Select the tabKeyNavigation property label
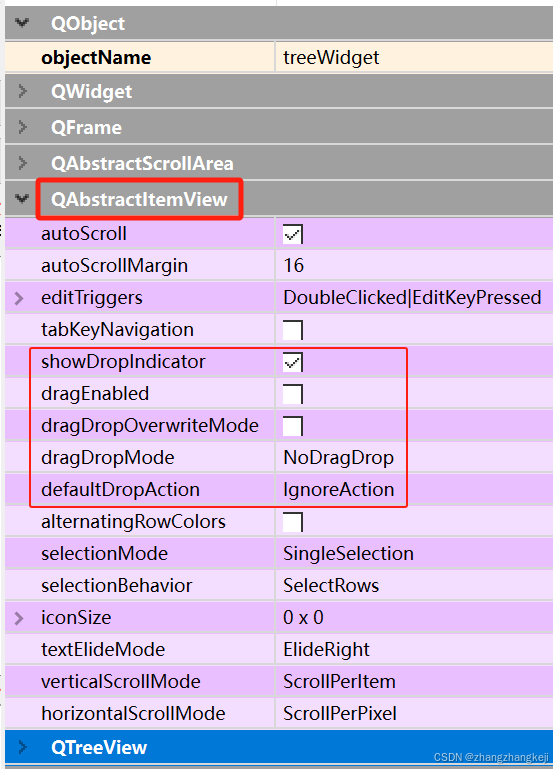This screenshot has height=769, width=553. pos(117,330)
